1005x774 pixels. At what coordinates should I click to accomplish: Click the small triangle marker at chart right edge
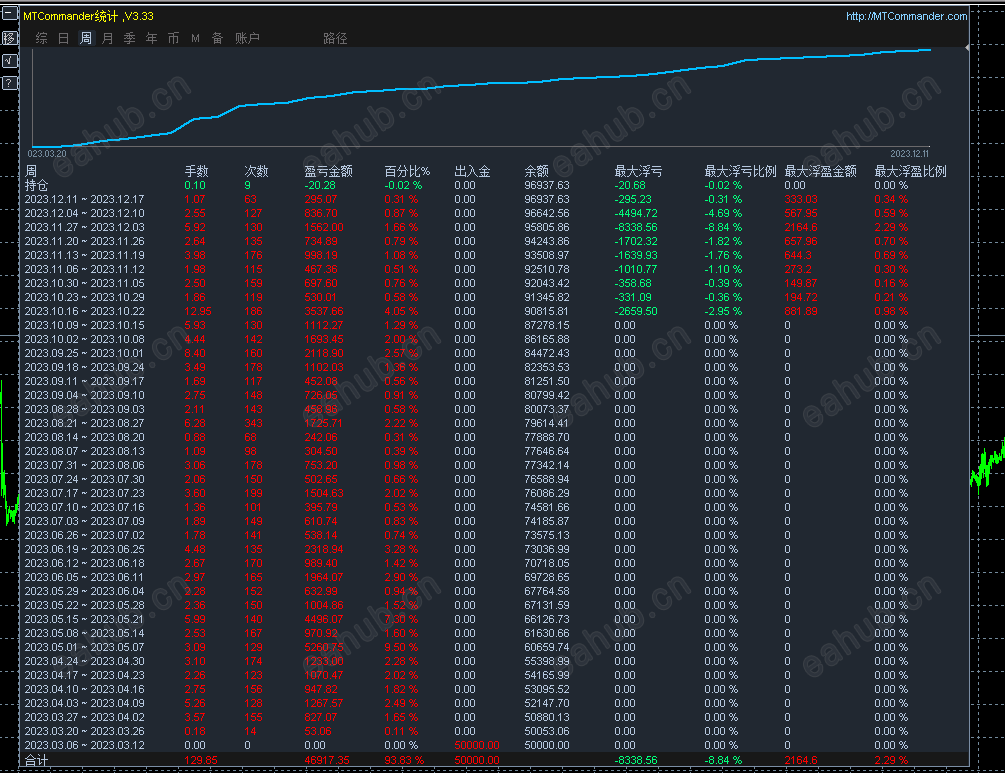point(966,48)
